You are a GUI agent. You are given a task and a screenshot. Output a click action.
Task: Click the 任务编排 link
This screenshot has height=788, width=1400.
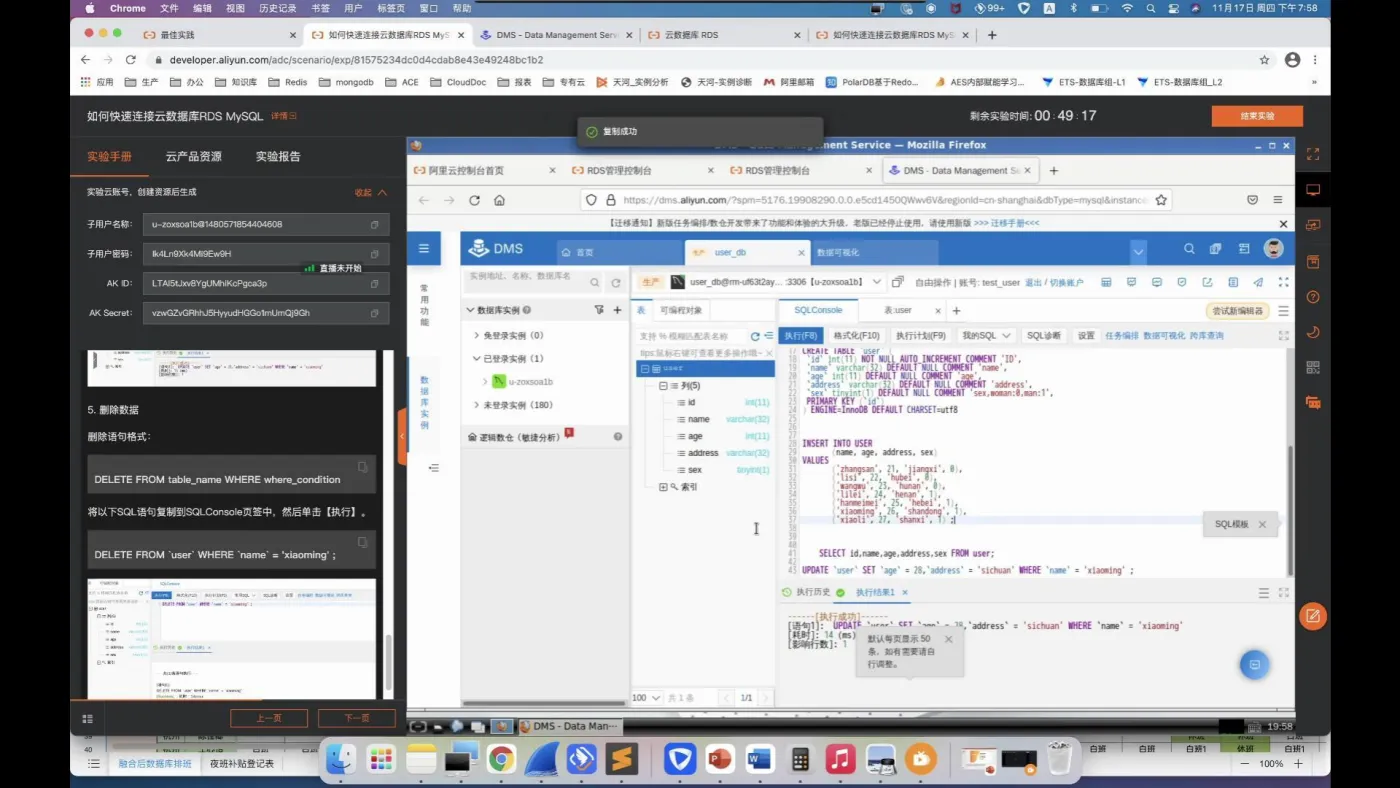coord(1122,336)
